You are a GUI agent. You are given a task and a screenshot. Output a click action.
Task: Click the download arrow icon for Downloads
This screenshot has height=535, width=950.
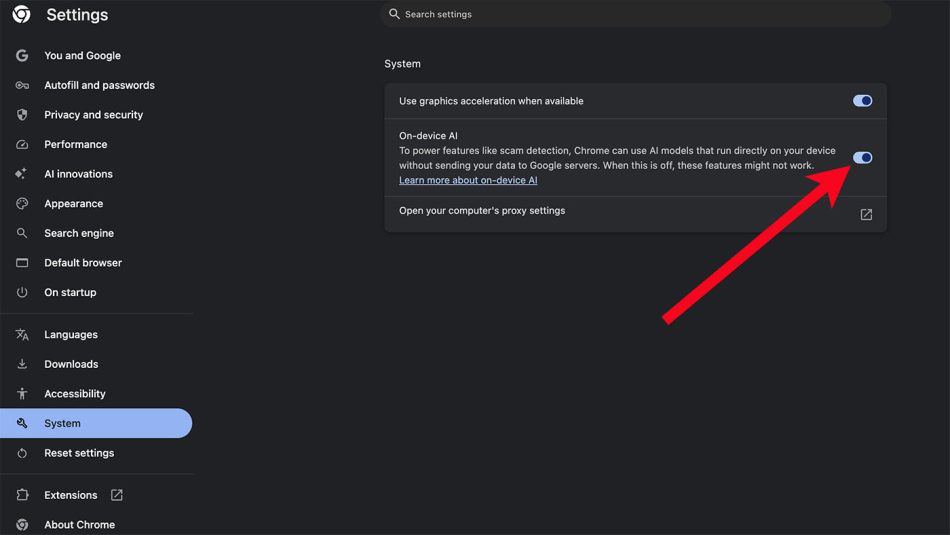point(22,364)
